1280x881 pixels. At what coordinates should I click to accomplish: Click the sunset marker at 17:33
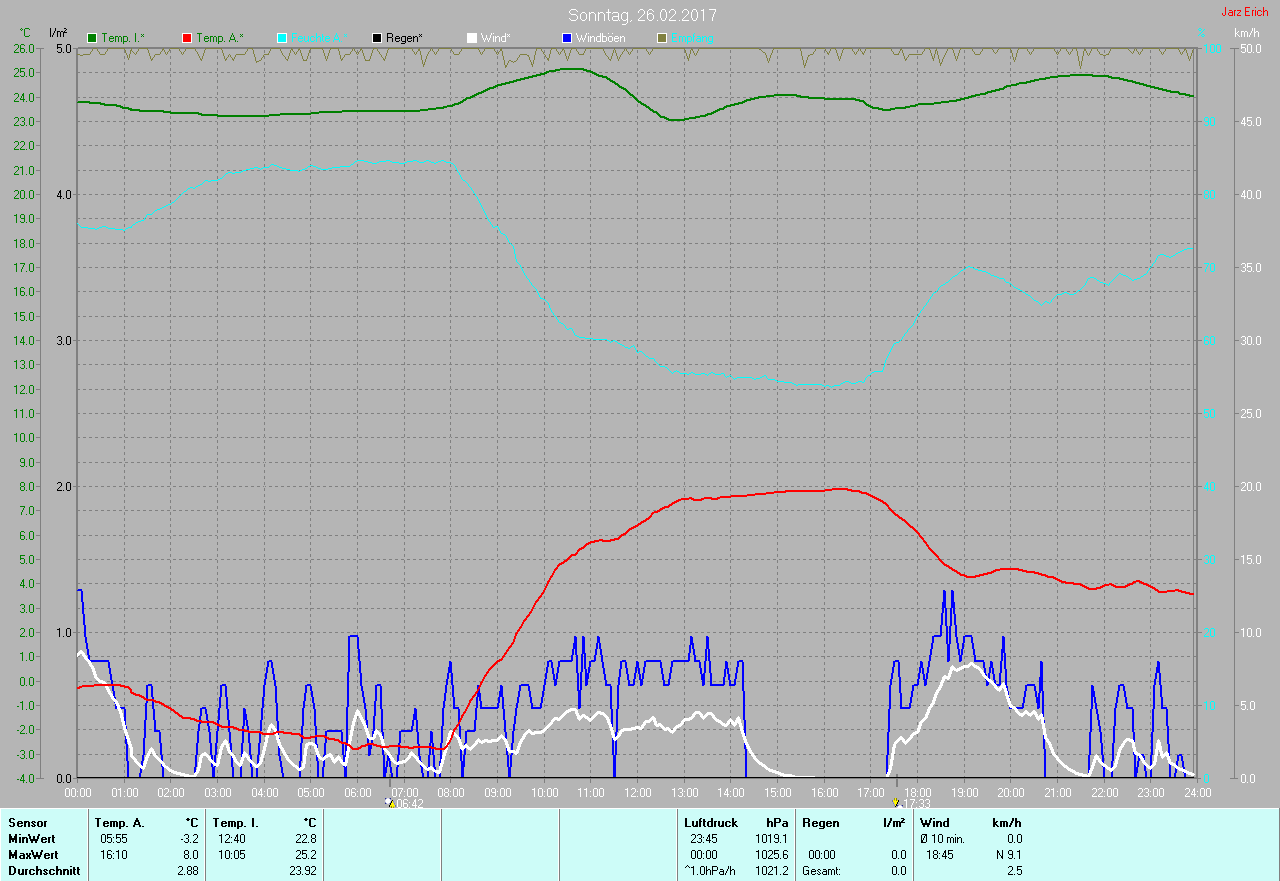pos(895,803)
